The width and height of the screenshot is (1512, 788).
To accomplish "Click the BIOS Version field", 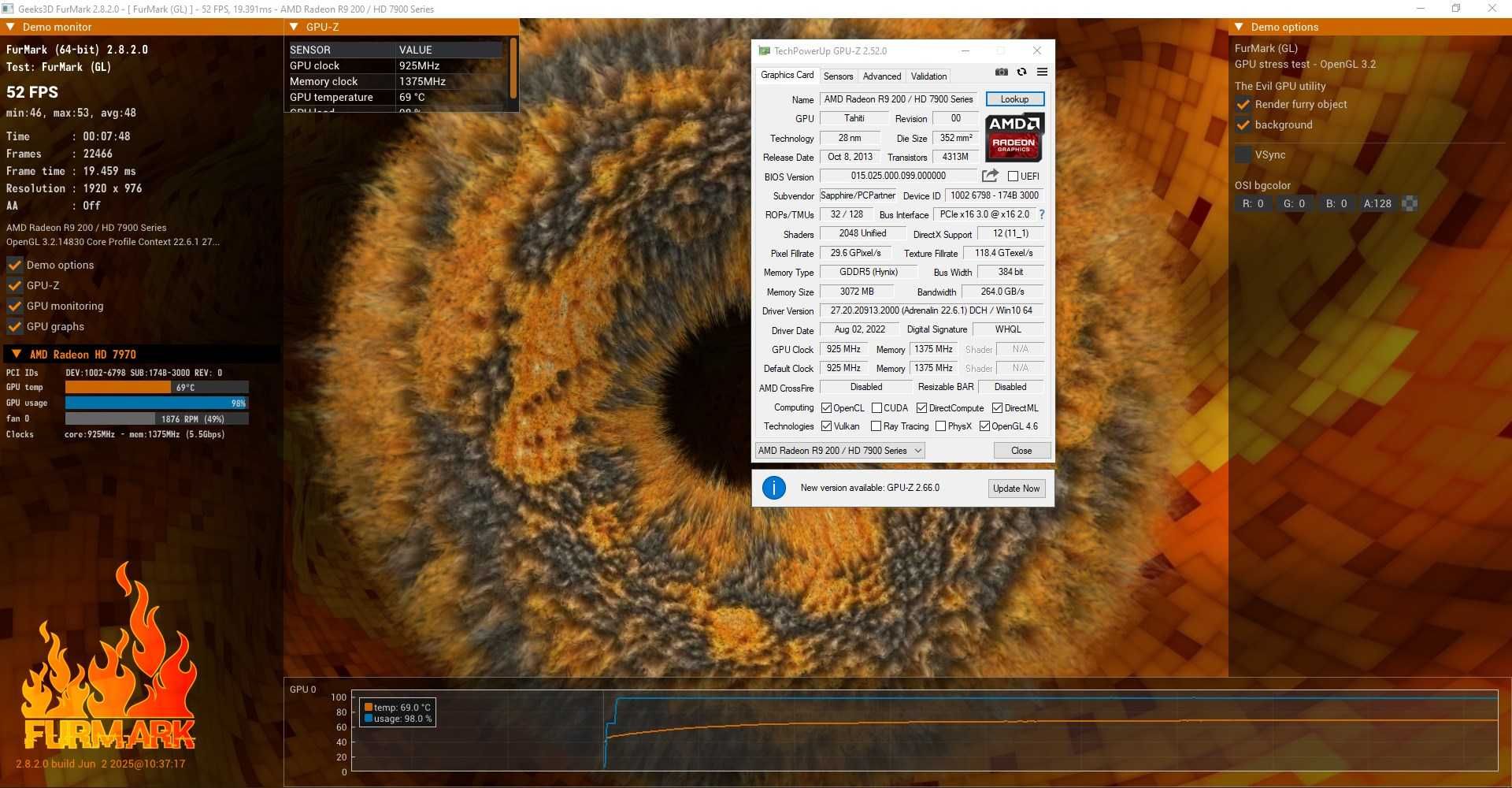I will tap(899, 176).
